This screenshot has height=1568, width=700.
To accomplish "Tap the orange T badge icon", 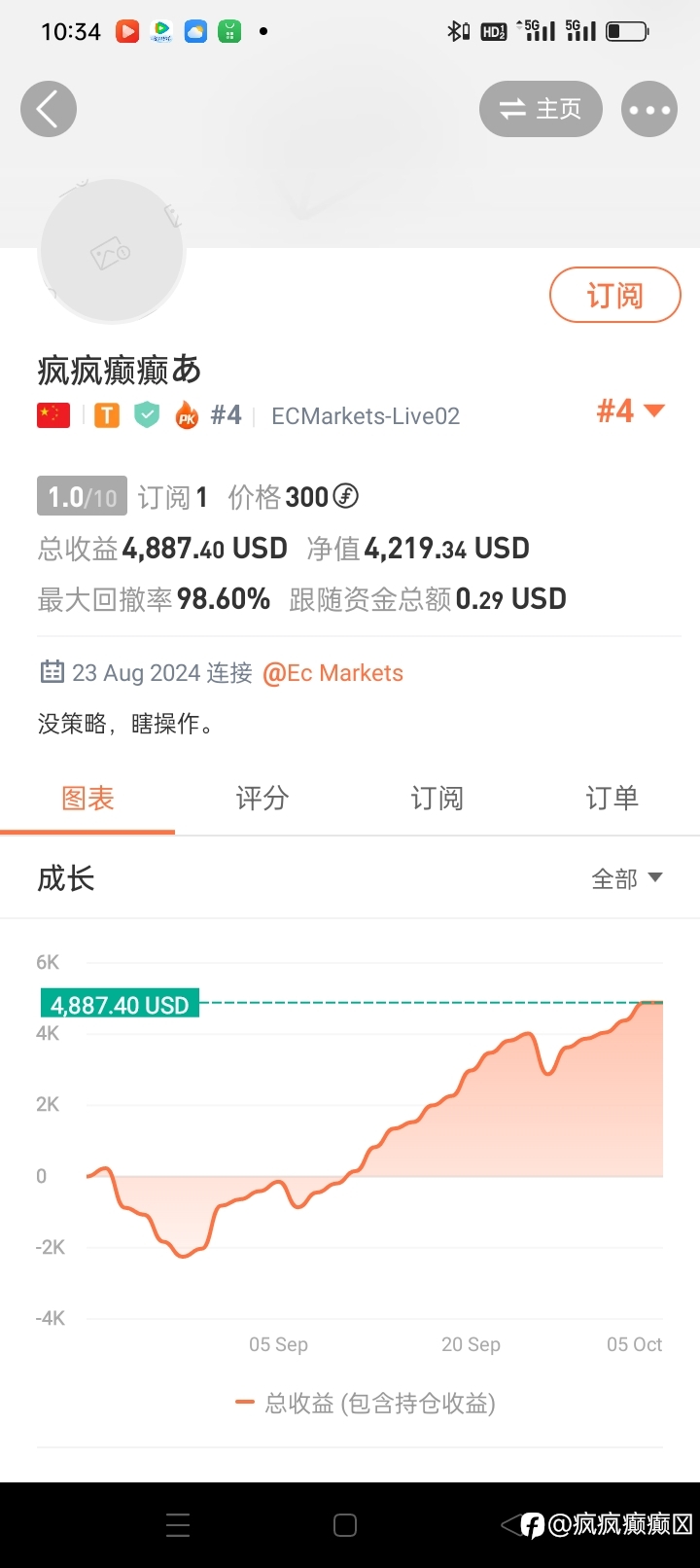I will (107, 416).
